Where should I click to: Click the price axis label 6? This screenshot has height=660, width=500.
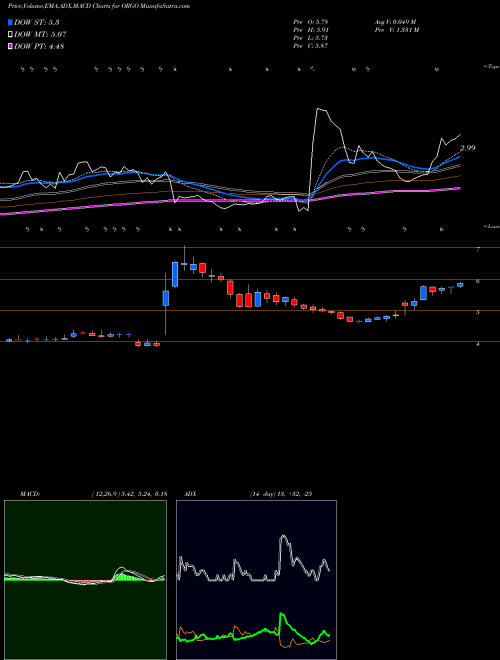[x=478, y=281]
